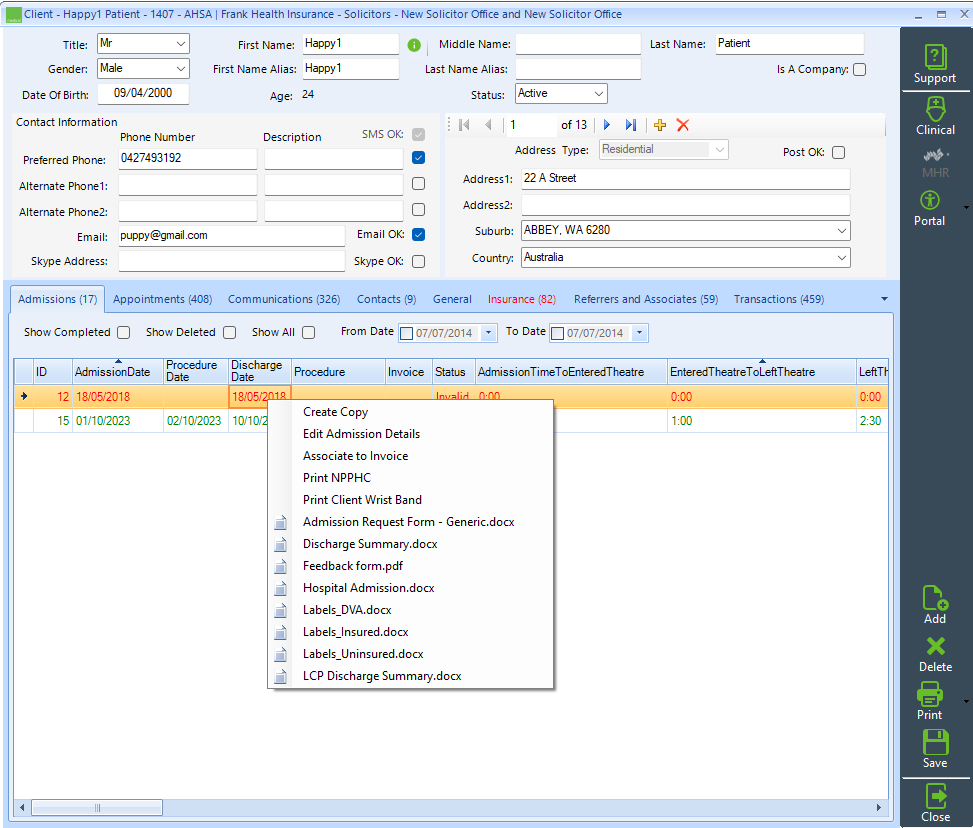Enable the Show All checkbox
Screen dimensions: 973x828
coord(308,333)
